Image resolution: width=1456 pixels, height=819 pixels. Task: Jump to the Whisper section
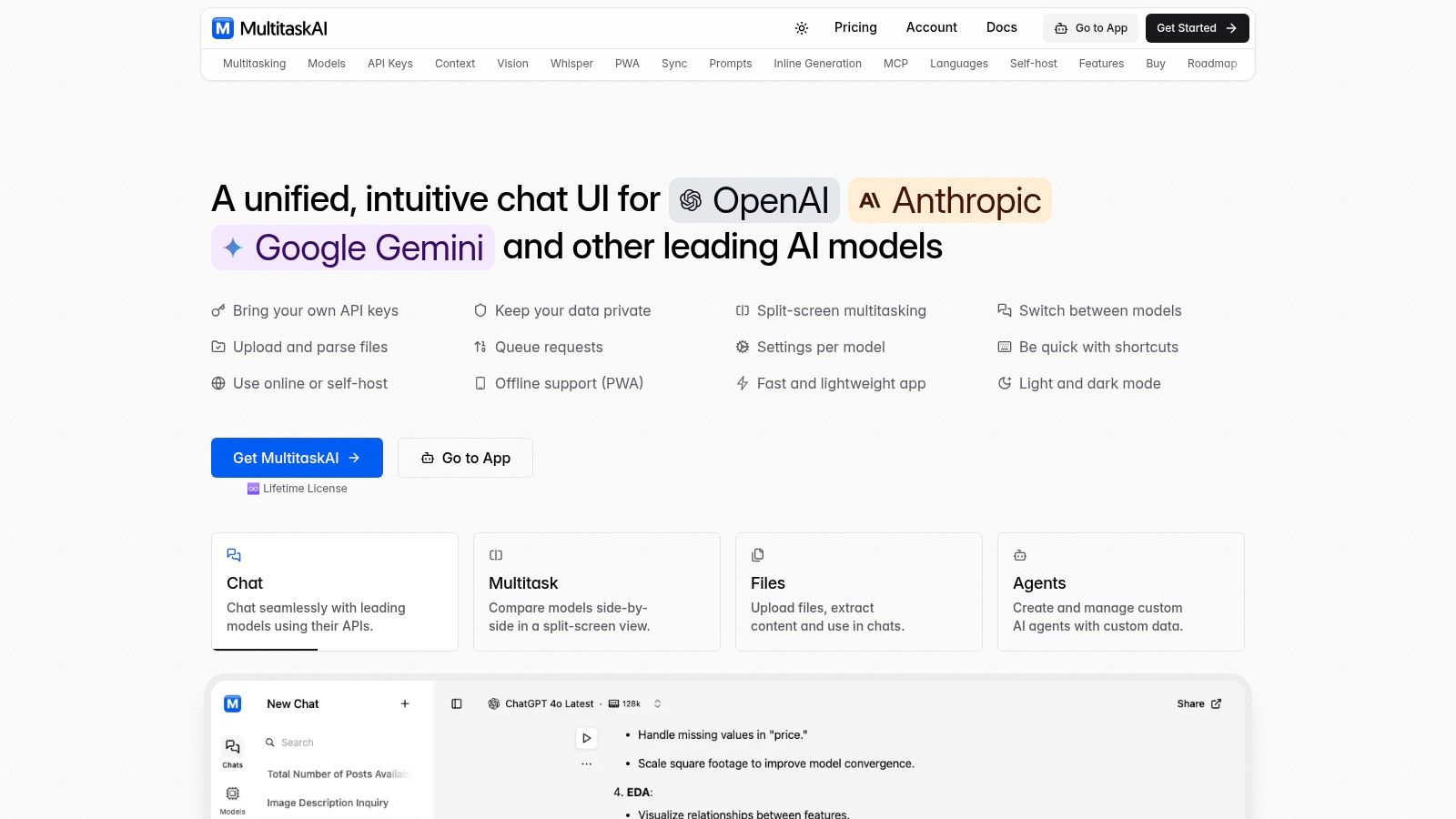coord(571,64)
